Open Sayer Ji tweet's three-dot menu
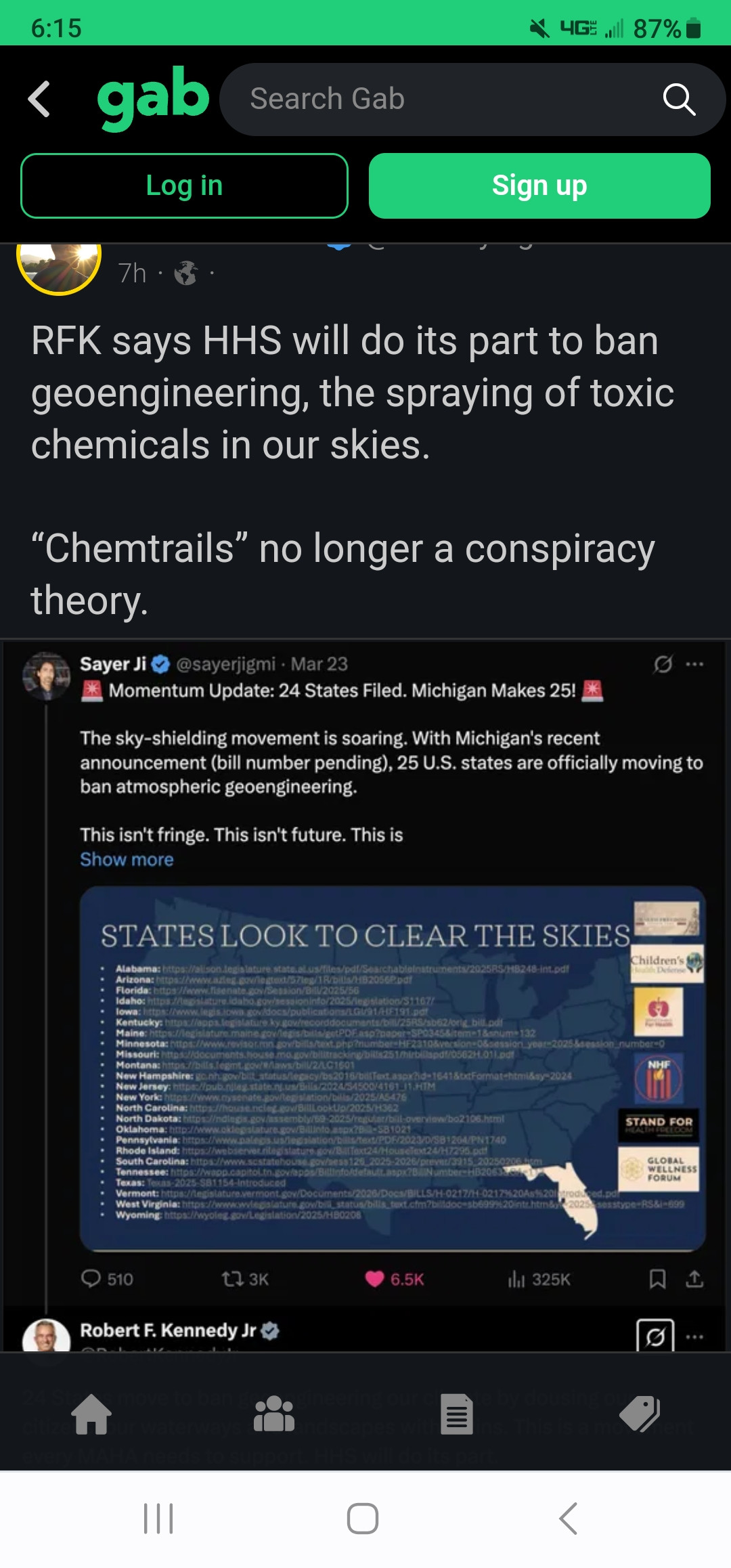Image resolution: width=731 pixels, height=1568 pixels. point(694,664)
